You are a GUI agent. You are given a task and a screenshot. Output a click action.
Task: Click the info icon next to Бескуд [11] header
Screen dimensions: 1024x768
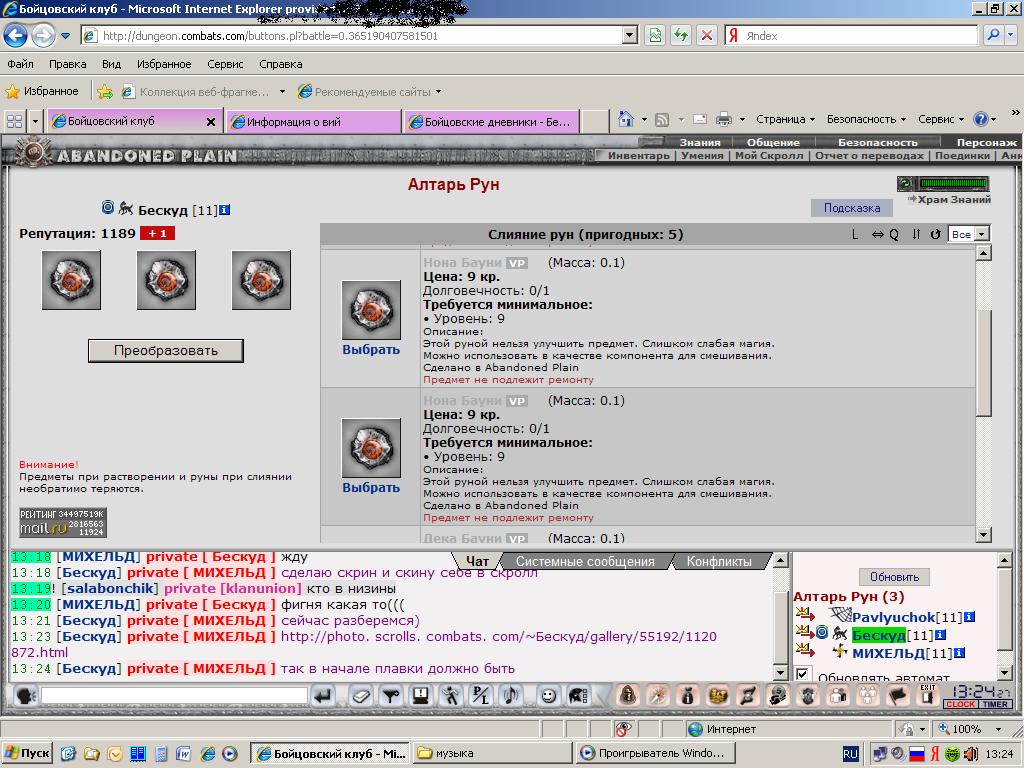tap(225, 210)
